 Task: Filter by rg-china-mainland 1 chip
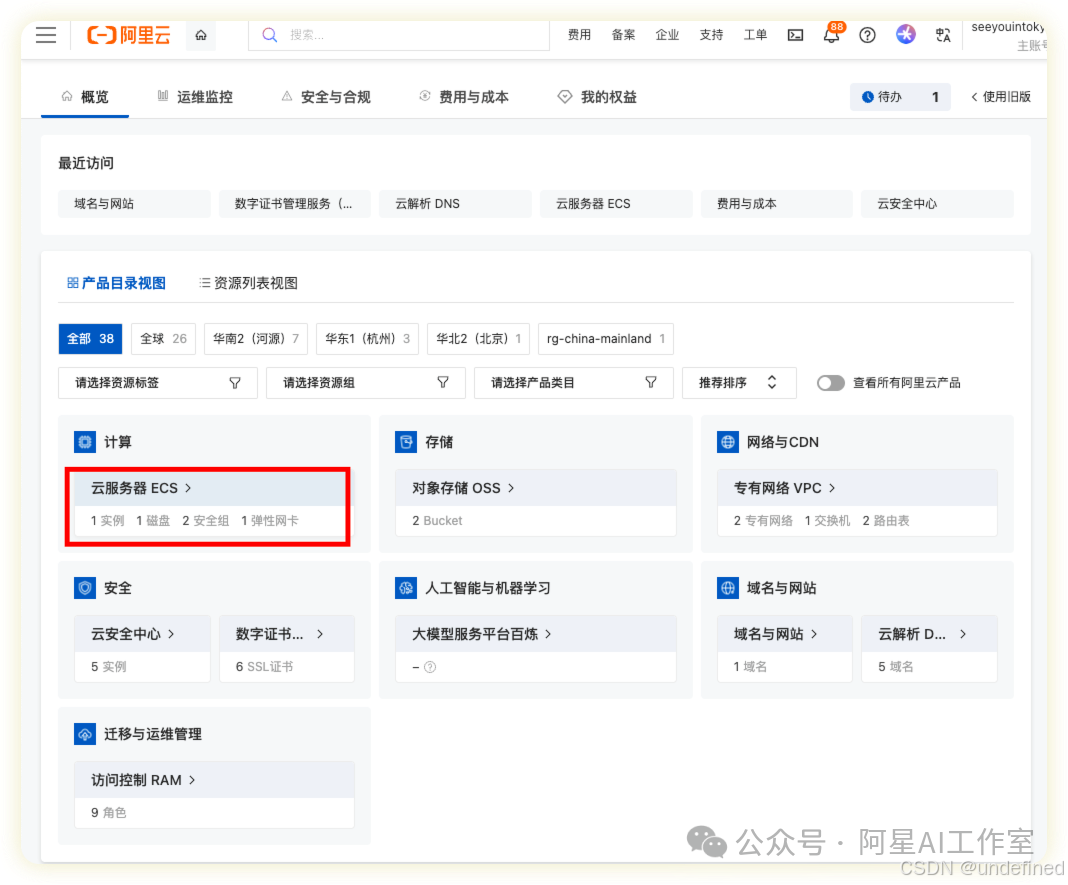[x=606, y=339]
